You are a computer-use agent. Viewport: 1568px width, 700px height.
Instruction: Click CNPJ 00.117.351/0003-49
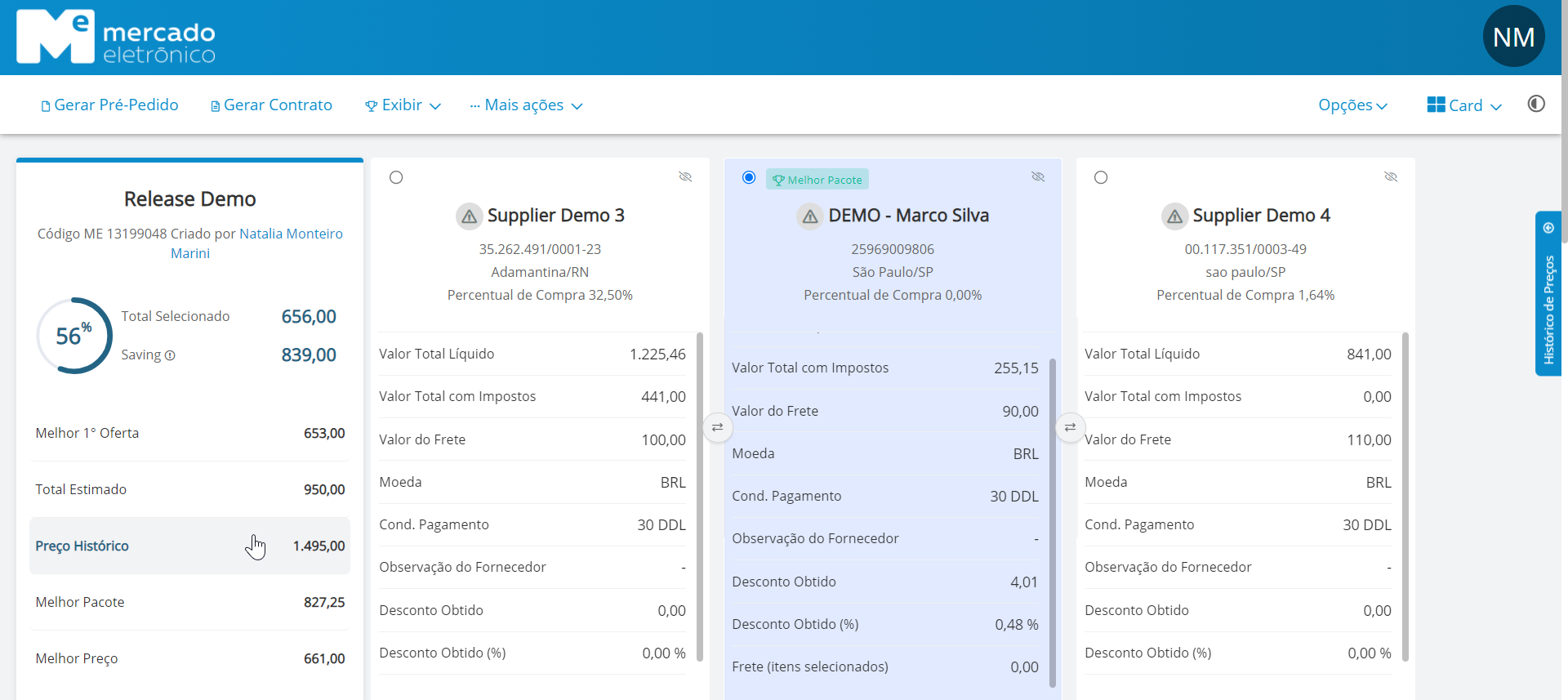1245,250
